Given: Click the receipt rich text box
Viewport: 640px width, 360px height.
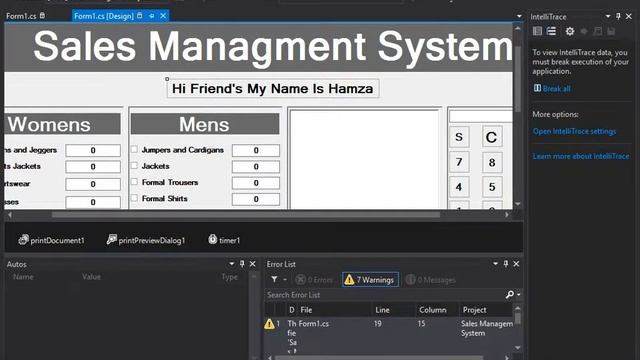Looking at the screenshot, I should [364, 159].
